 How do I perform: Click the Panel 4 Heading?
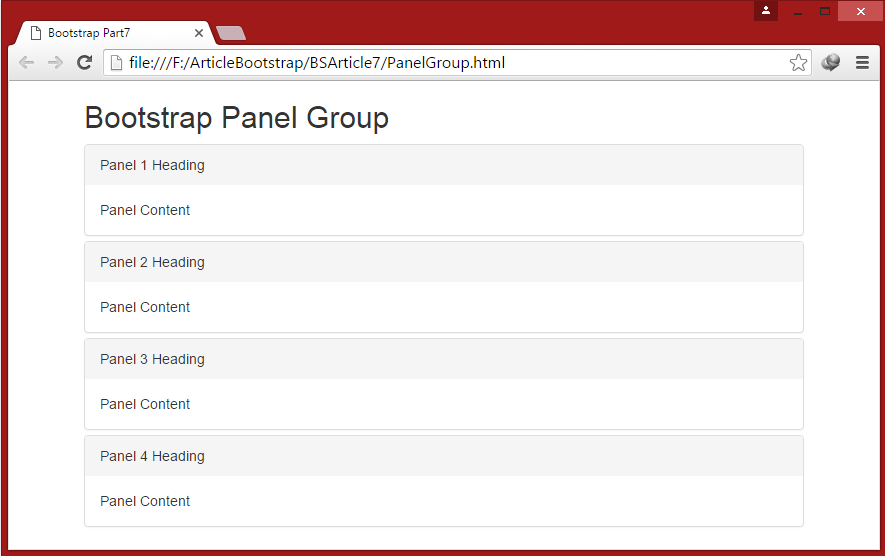coord(152,456)
